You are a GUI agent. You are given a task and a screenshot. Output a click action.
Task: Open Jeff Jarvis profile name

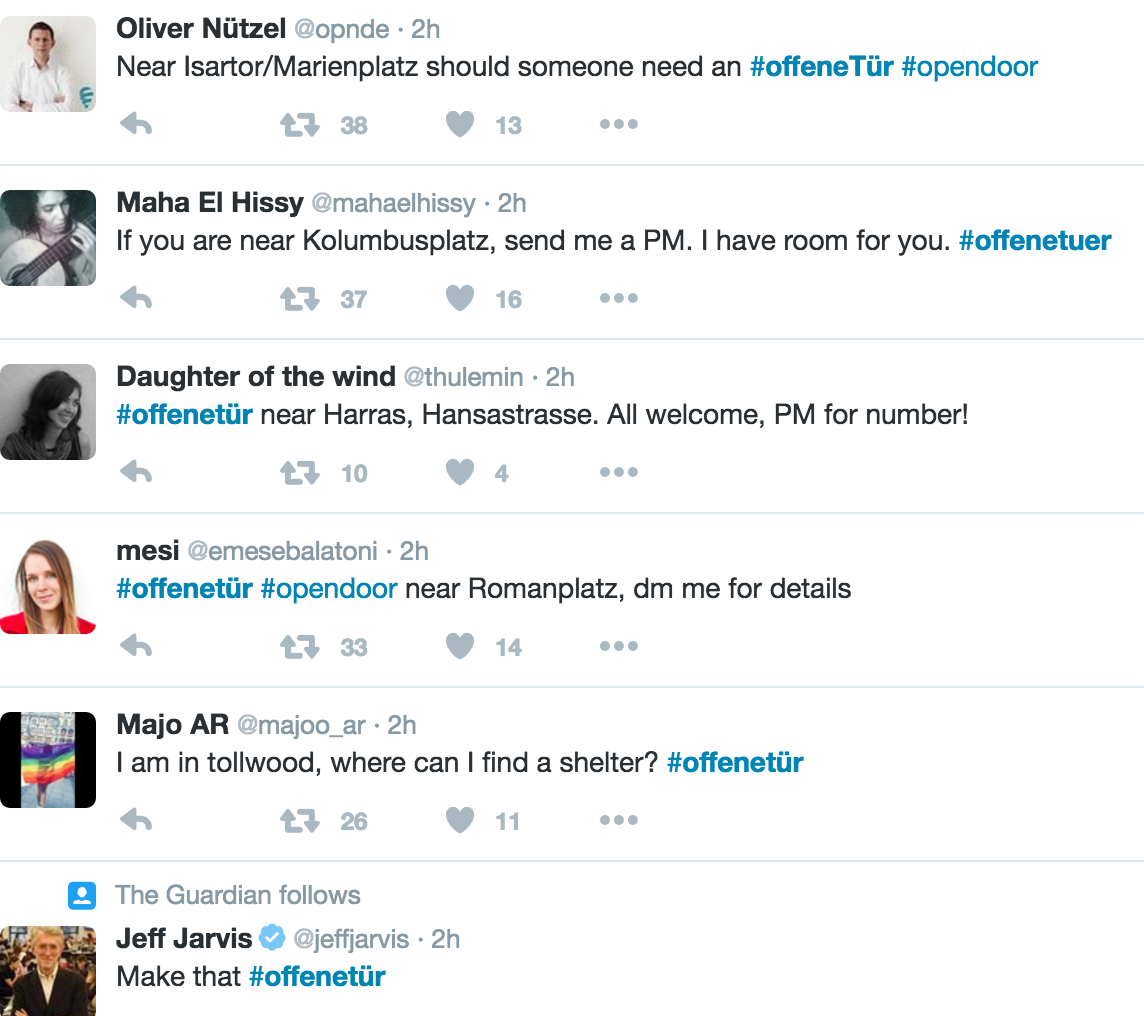[184, 939]
